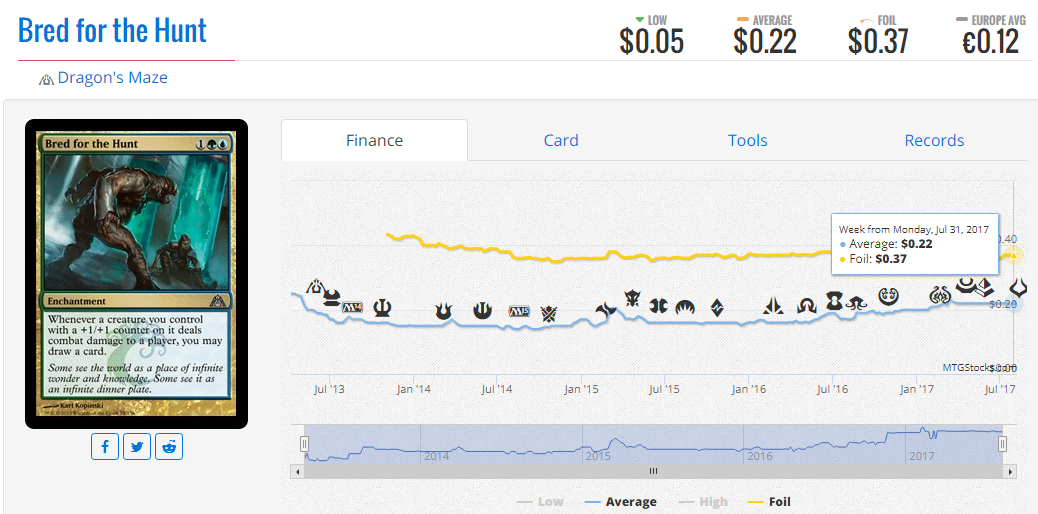Click the right range handle of the navigator
This screenshot has height=514, width=1038.
pyautogui.click(x=1003, y=444)
